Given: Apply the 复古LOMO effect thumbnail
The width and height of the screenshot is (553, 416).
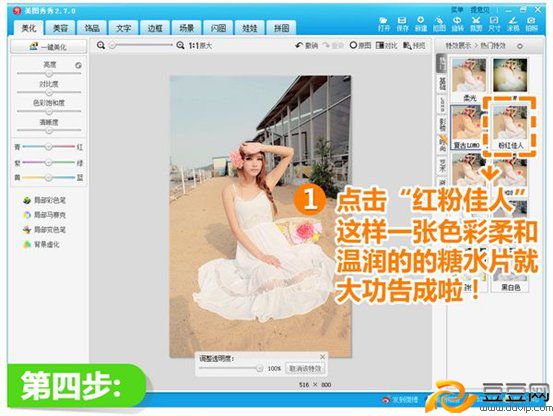Looking at the screenshot, I should click(467, 127).
